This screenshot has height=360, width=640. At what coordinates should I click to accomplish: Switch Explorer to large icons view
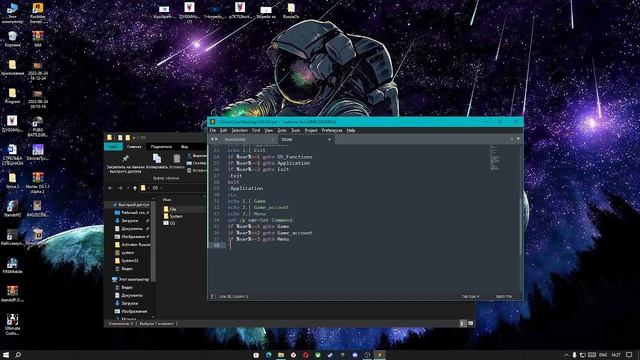[x=470, y=323]
